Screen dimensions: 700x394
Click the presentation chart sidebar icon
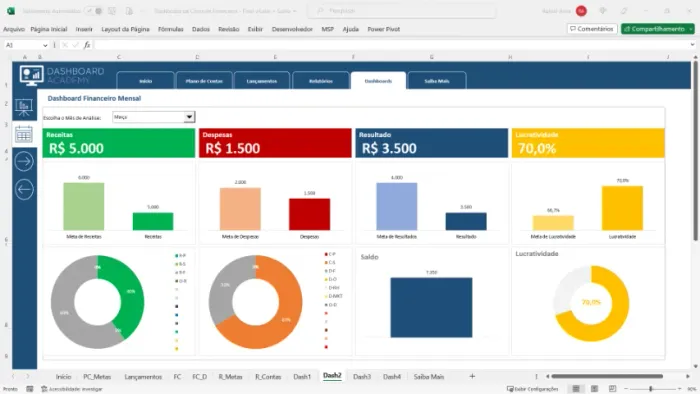24,108
